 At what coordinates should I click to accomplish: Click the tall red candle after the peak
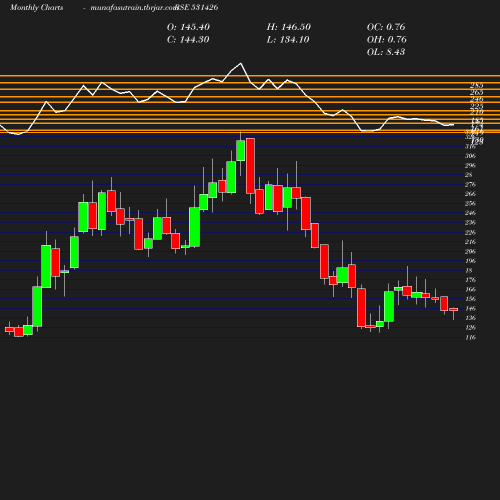(x=250, y=166)
